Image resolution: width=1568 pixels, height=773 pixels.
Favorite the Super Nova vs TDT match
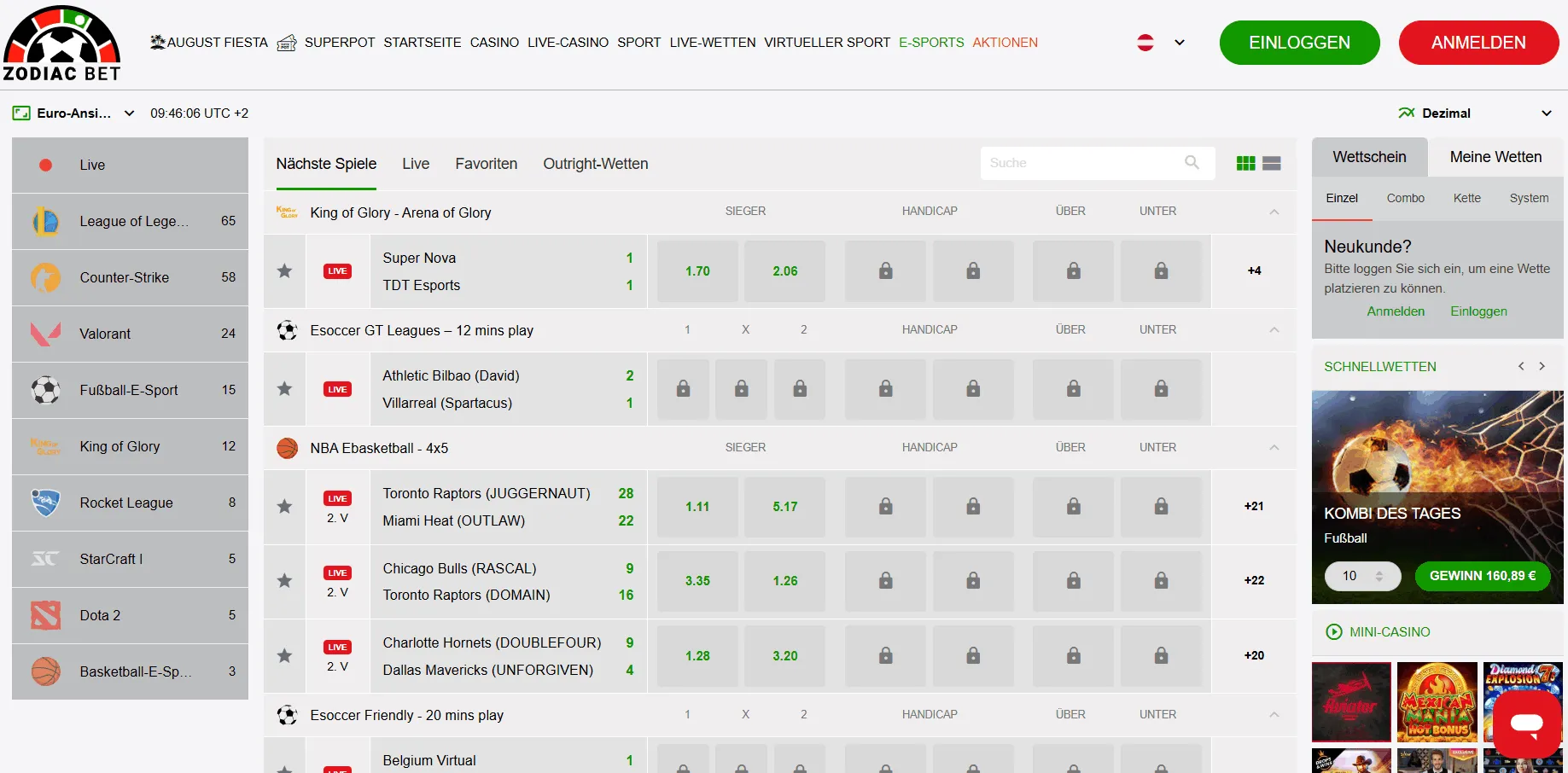285,271
